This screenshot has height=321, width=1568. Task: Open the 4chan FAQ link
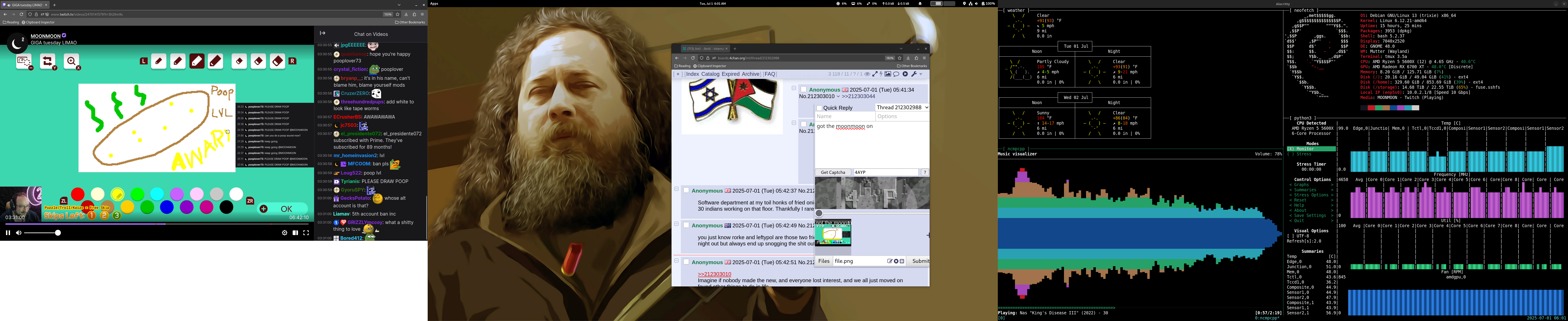click(770, 74)
